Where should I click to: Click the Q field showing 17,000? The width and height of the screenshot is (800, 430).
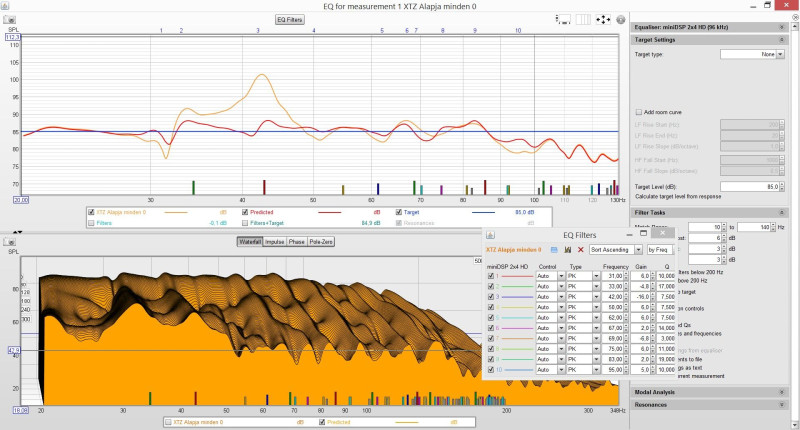pyautogui.click(x=666, y=286)
